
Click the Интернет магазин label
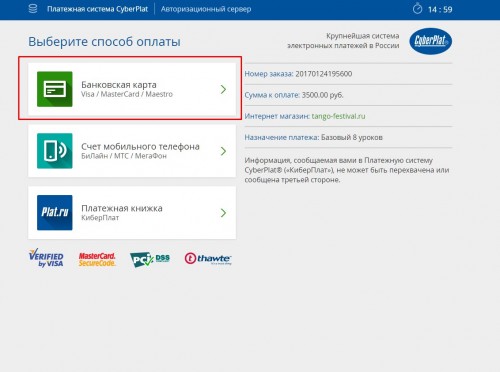tap(277, 116)
